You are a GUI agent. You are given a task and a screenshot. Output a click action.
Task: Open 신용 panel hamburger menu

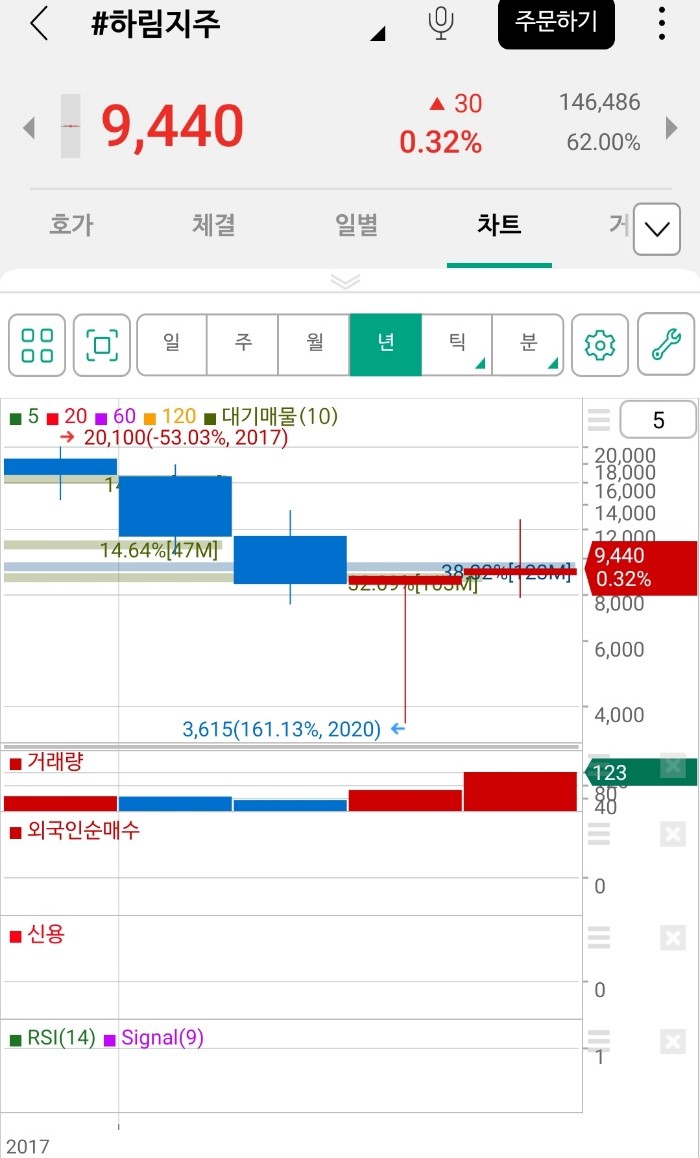click(x=599, y=938)
